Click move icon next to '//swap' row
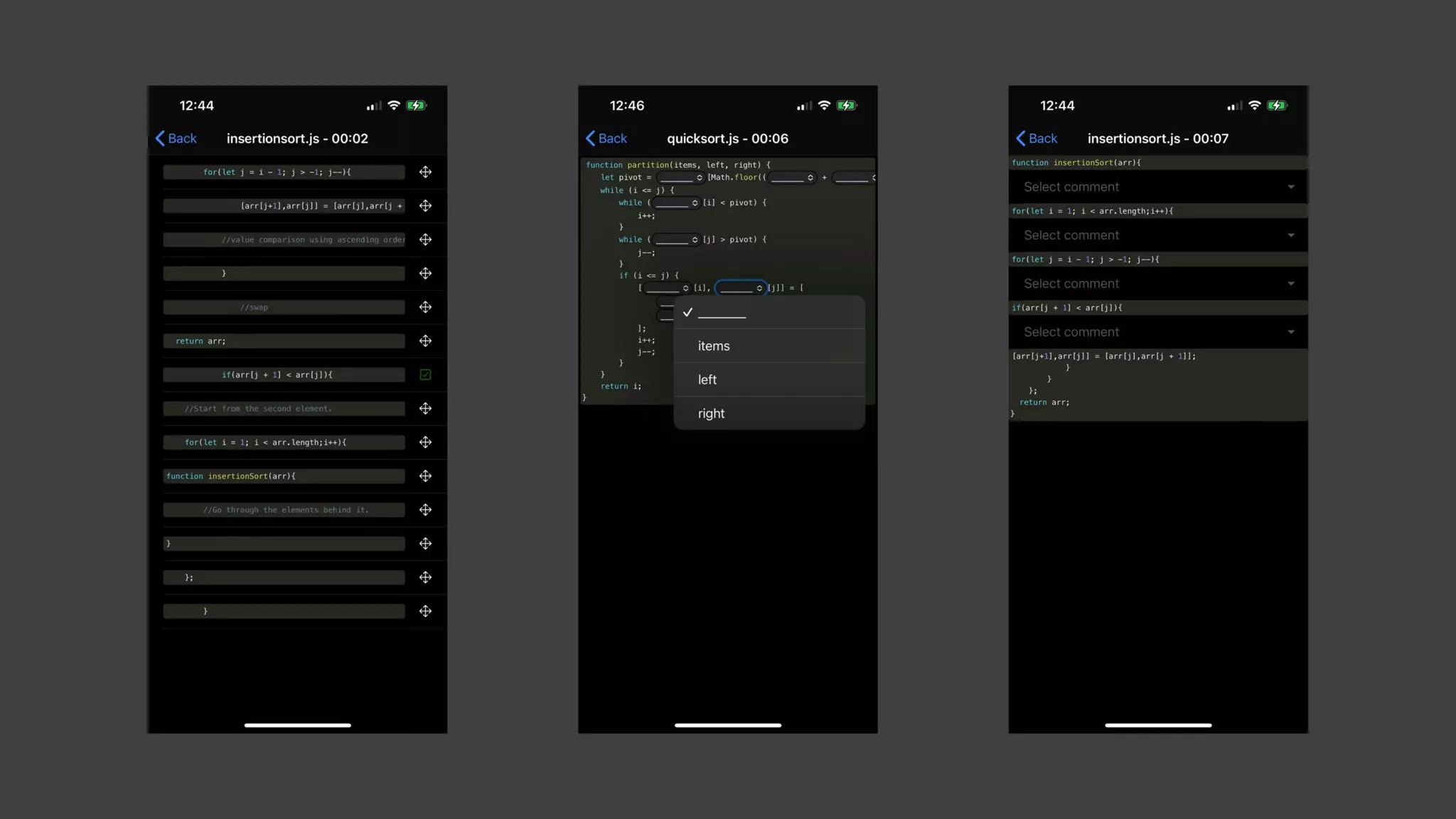The width and height of the screenshot is (1456, 819). click(425, 307)
